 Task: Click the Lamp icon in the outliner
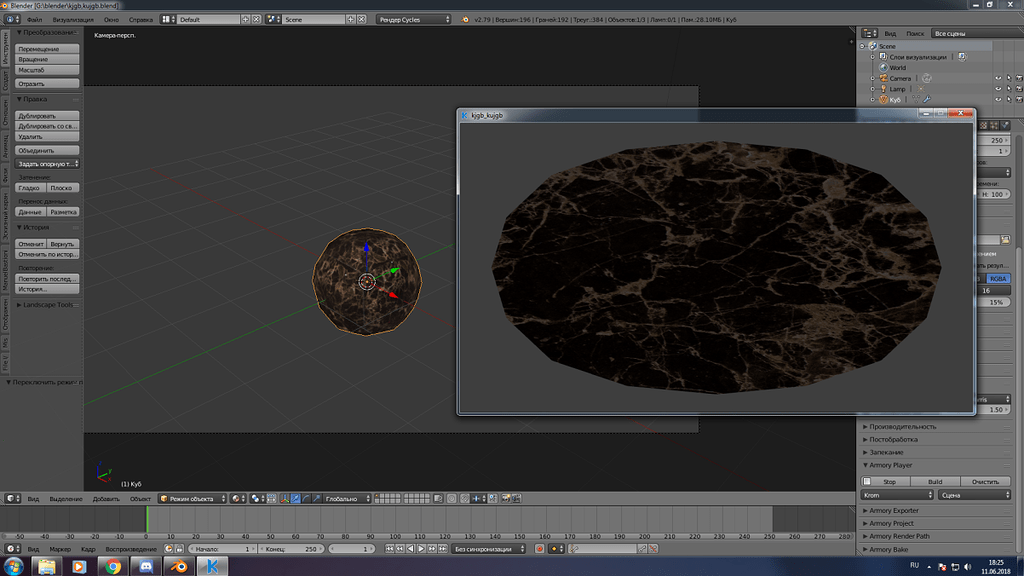[883, 89]
